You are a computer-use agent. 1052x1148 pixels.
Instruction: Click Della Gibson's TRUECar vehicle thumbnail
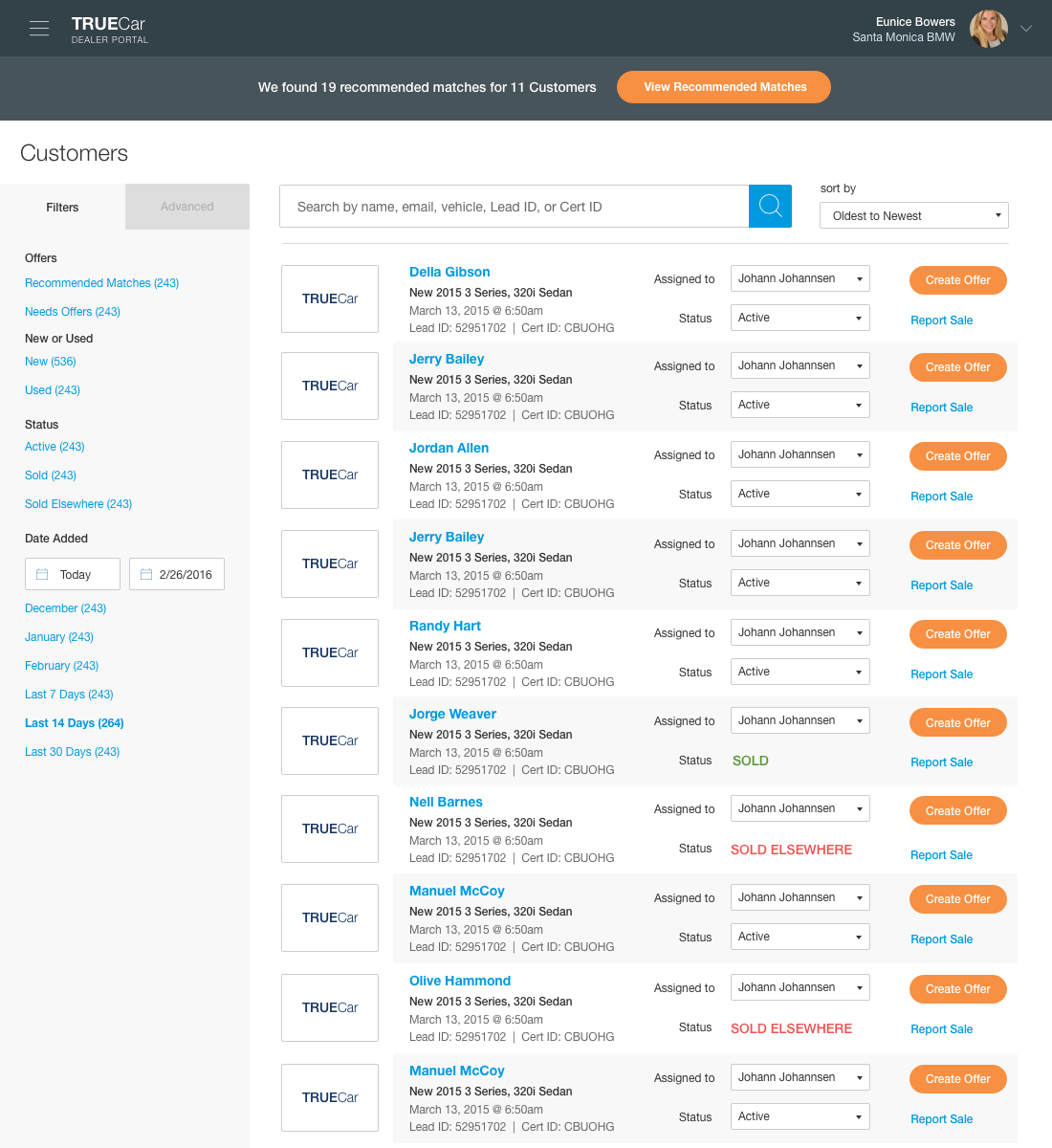(329, 298)
